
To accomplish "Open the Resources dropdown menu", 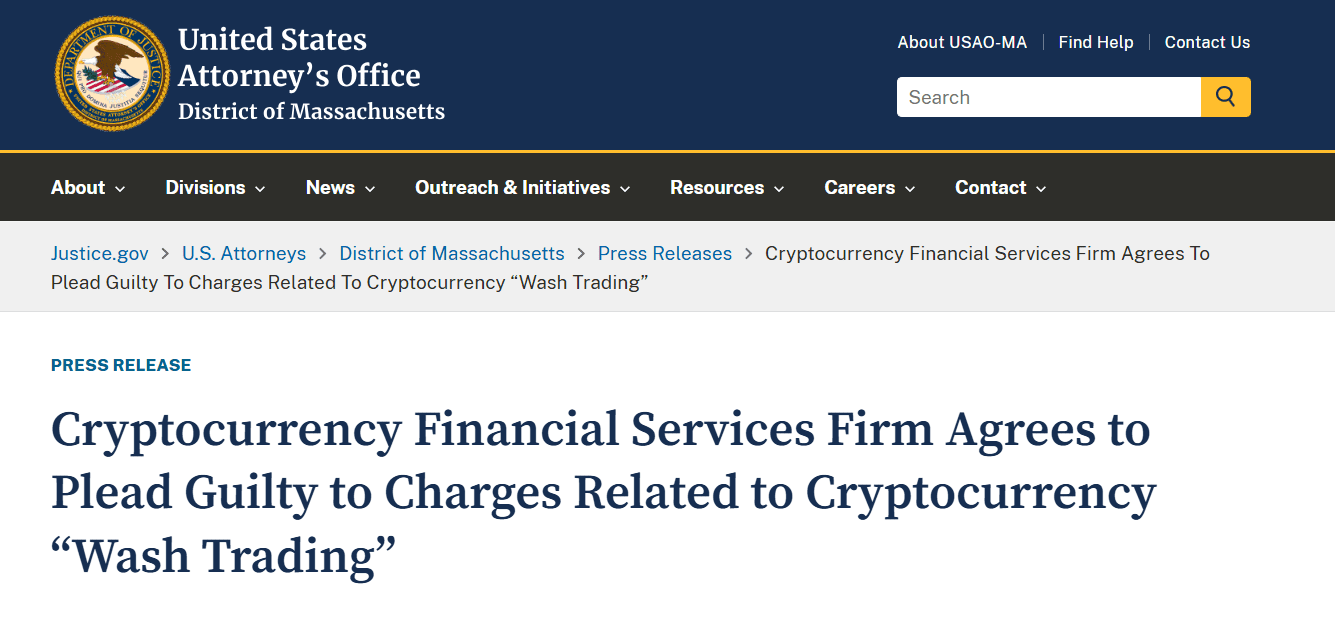I will tap(727, 187).
